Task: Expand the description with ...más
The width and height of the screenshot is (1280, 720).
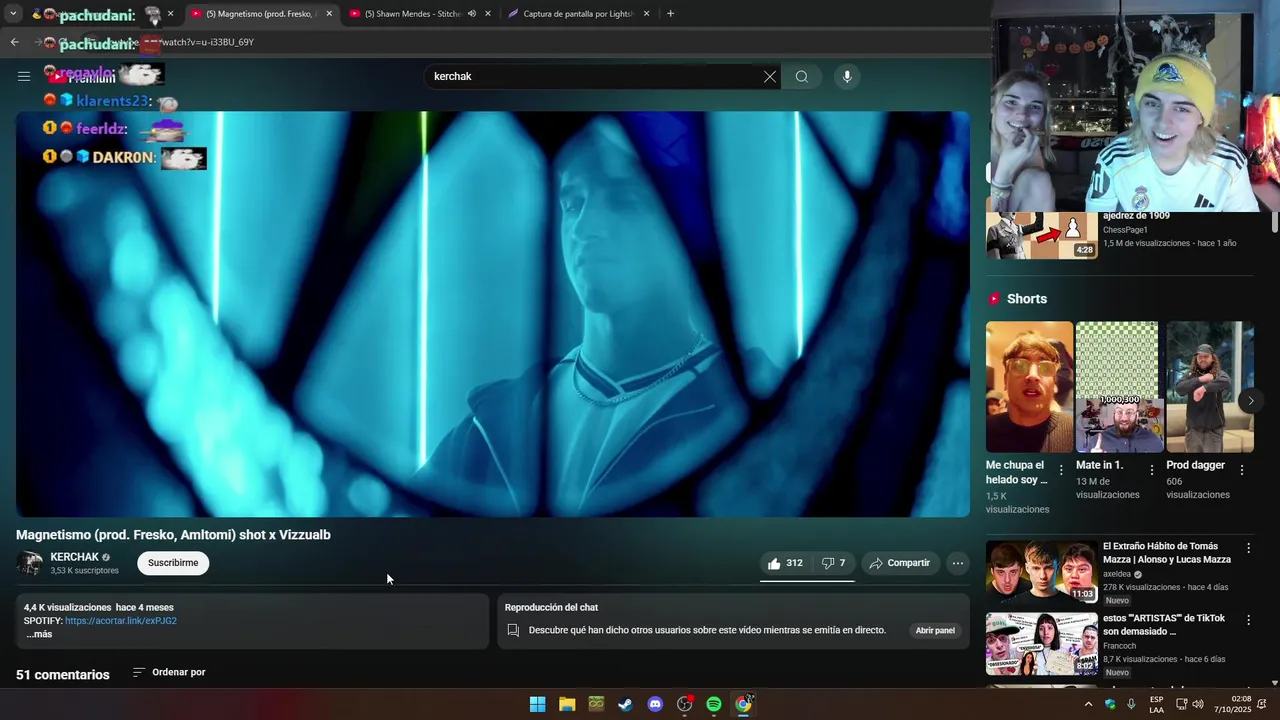Action: [x=39, y=635]
